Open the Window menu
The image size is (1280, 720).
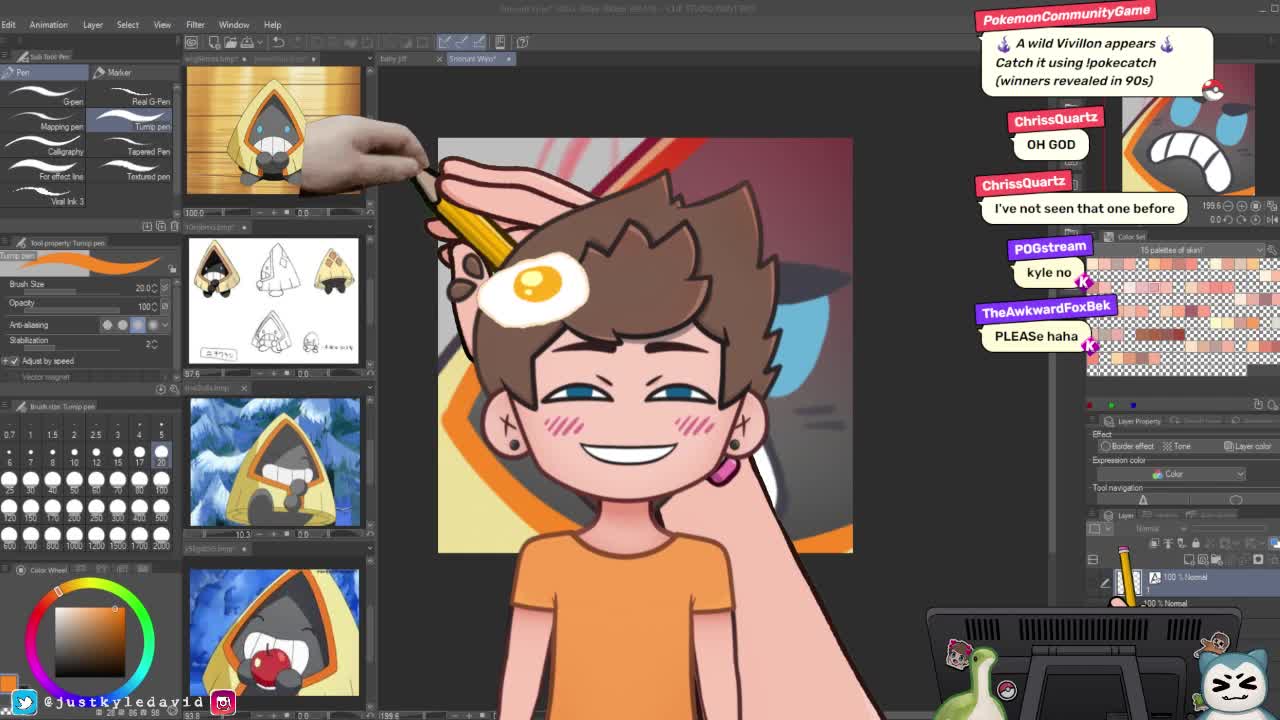[233, 25]
